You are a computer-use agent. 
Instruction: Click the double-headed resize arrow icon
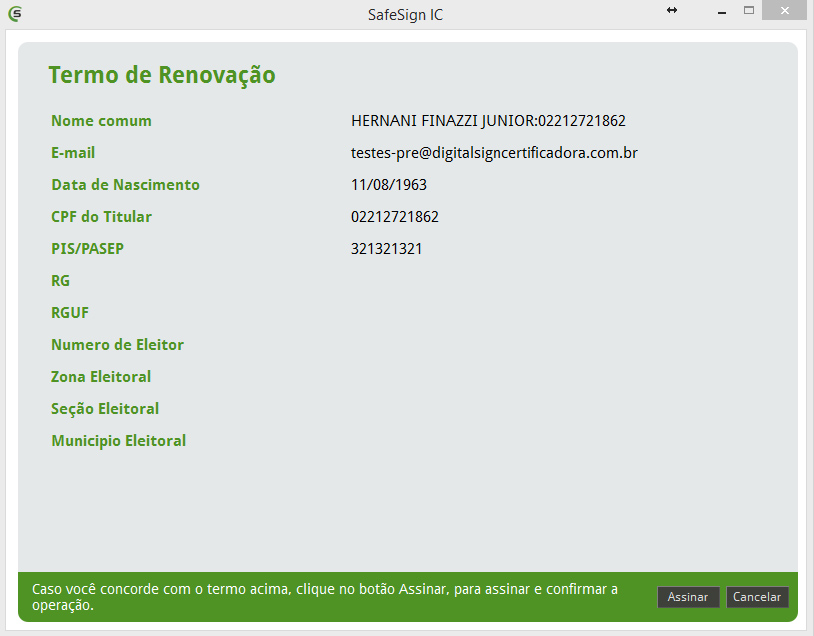tap(672, 10)
